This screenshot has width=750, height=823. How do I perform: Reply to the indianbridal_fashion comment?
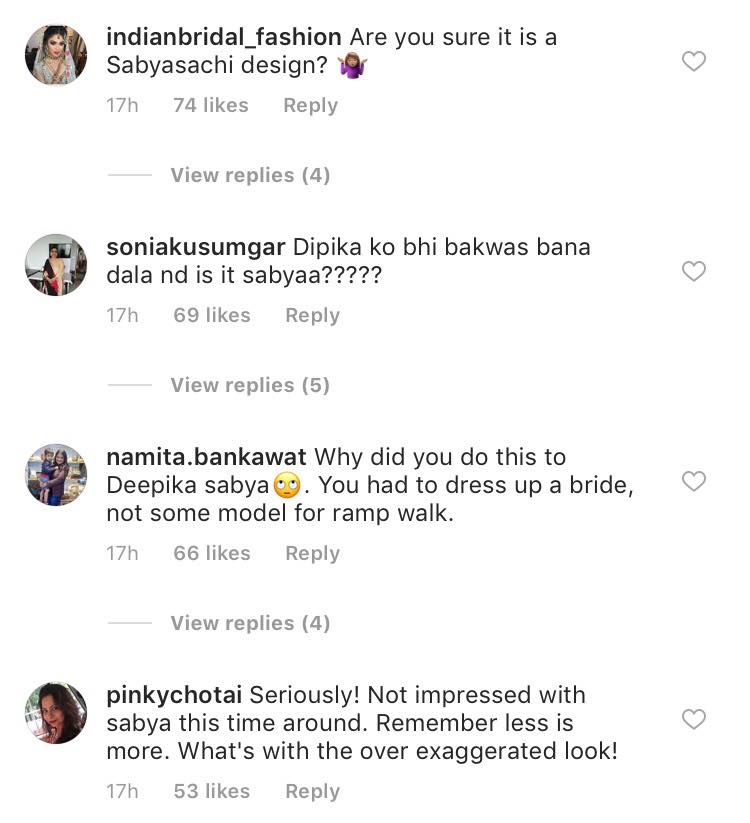(310, 105)
